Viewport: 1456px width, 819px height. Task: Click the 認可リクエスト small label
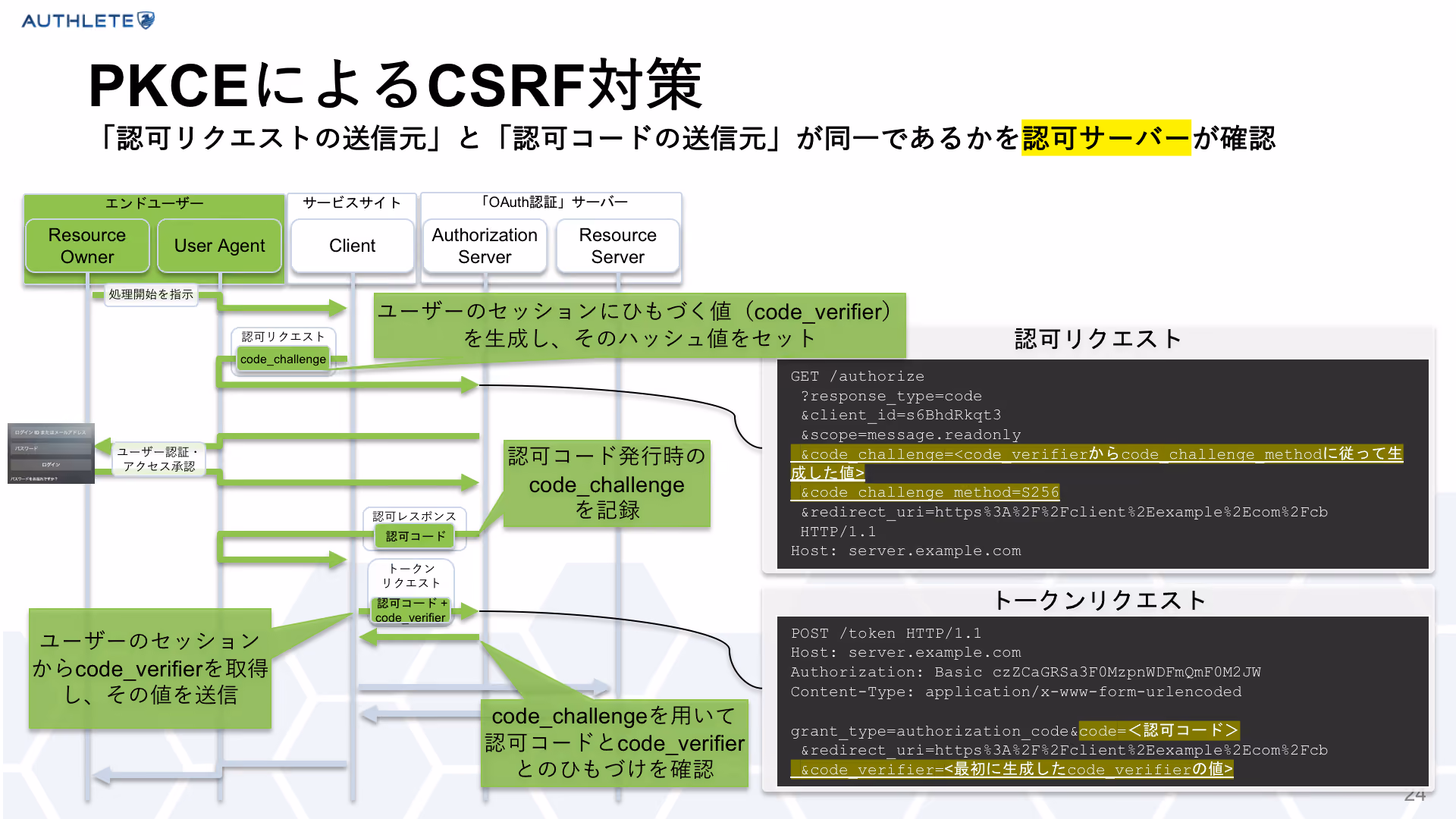(283, 337)
